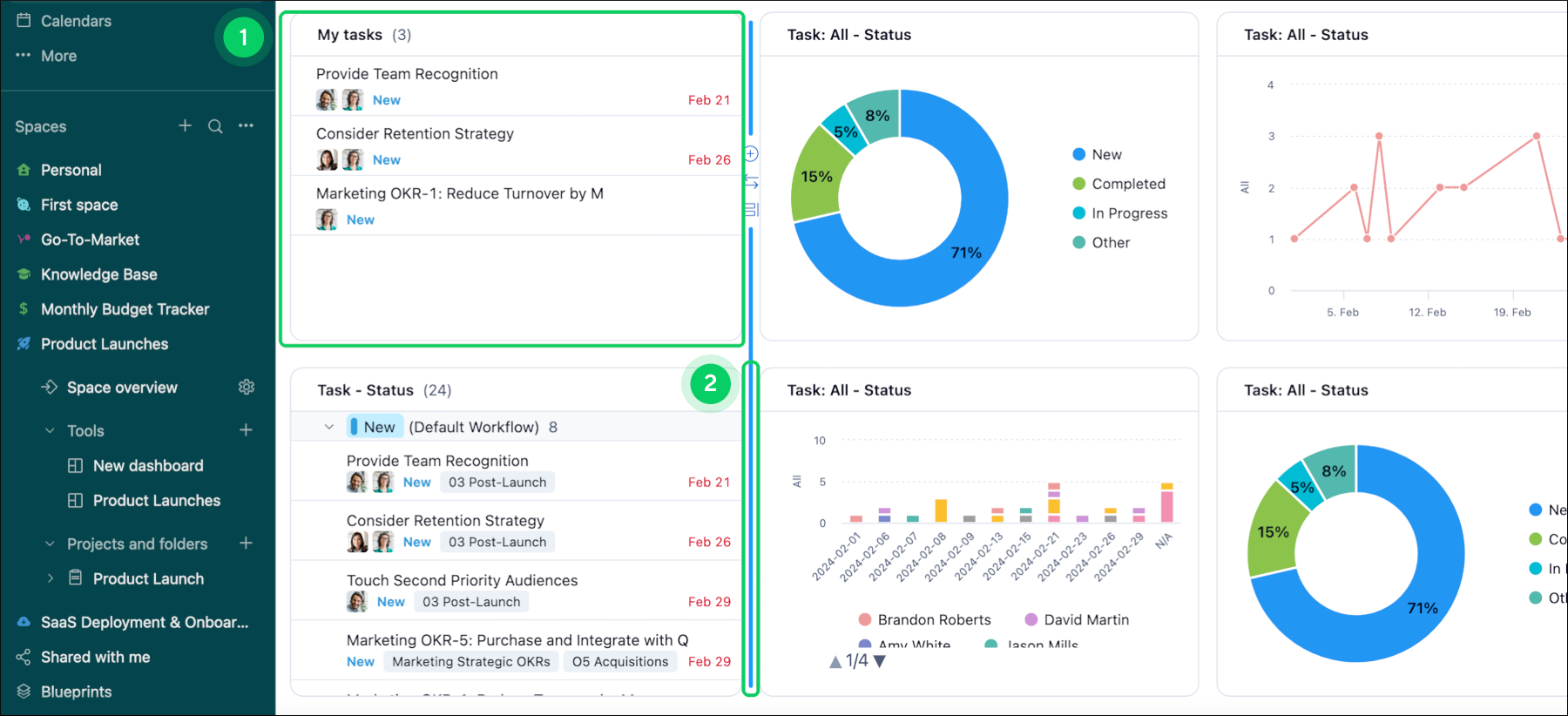Screen dimensions: 1568x716
Task: Collapse the Tools section chevron
Action: (50, 431)
